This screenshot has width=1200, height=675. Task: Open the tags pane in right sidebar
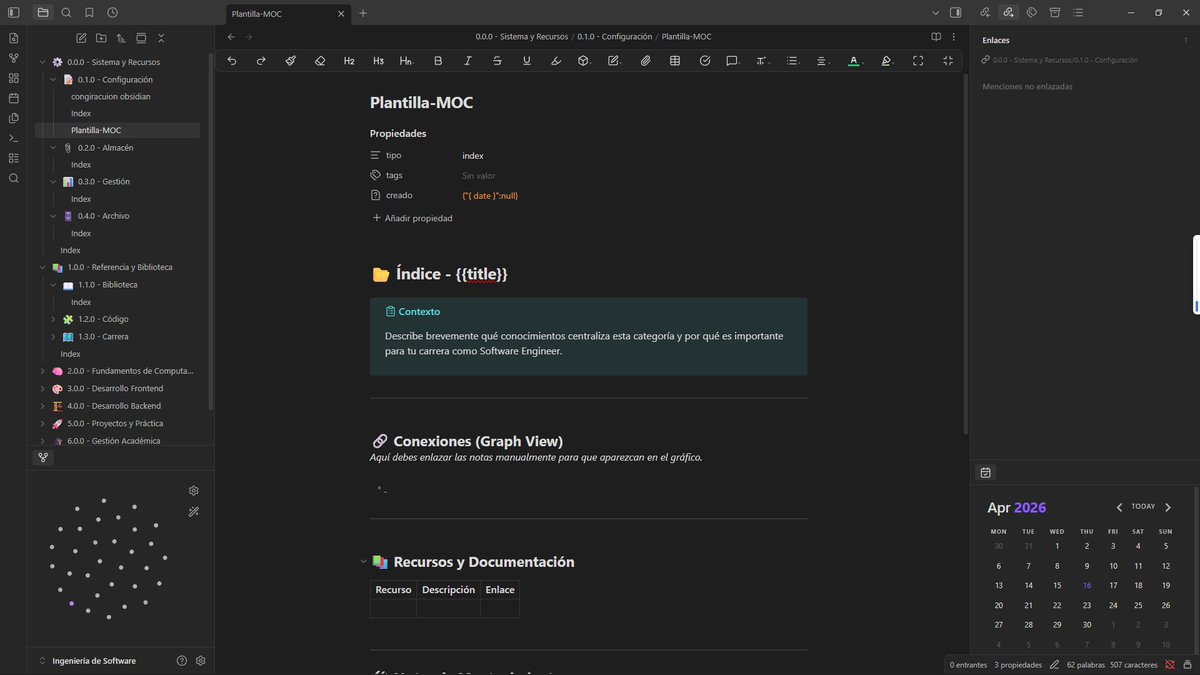click(x=1031, y=13)
